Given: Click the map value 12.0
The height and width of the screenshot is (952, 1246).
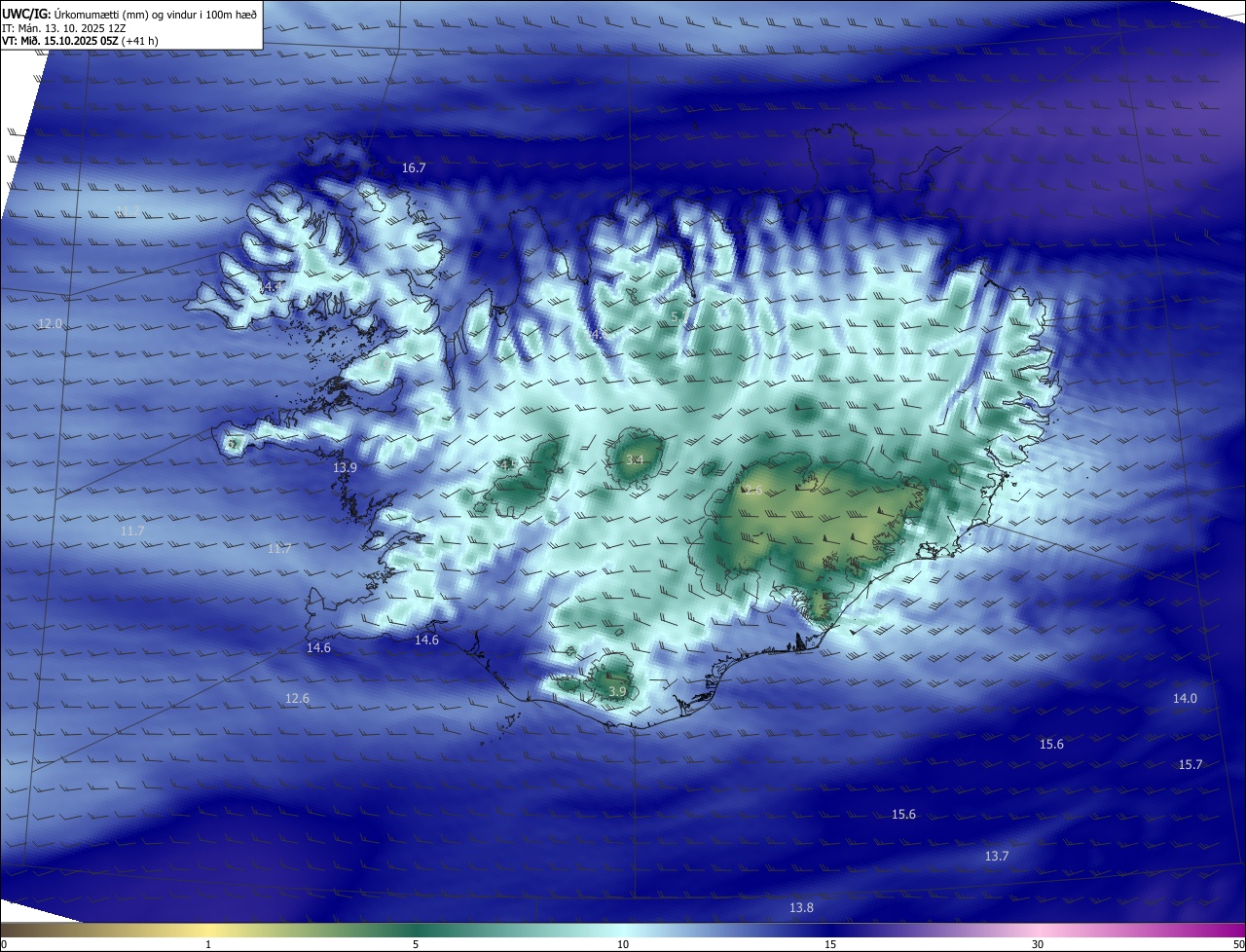Looking at the screenshot, I should [x=50, y=323].
